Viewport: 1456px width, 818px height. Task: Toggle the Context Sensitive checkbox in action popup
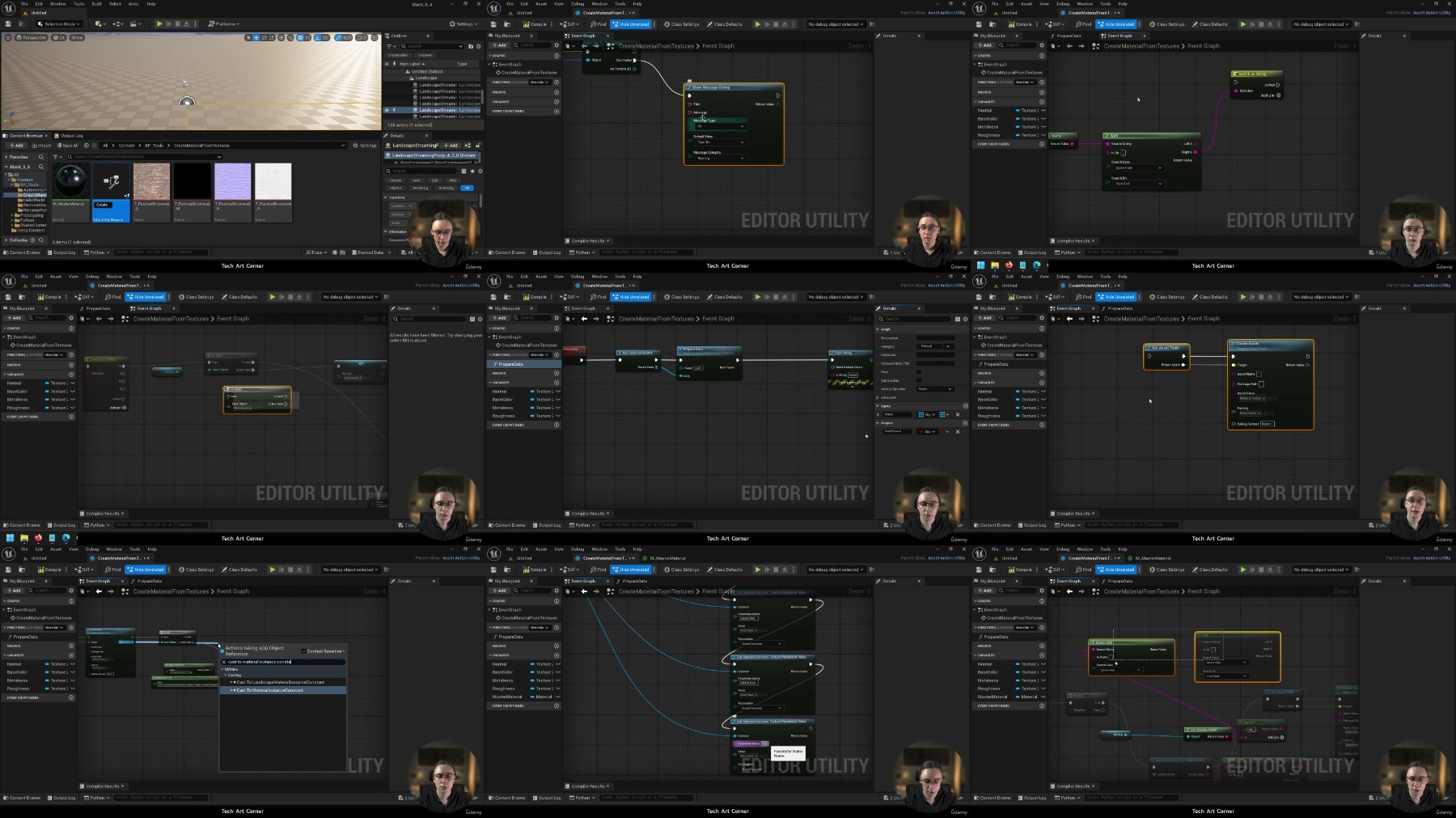303,651
